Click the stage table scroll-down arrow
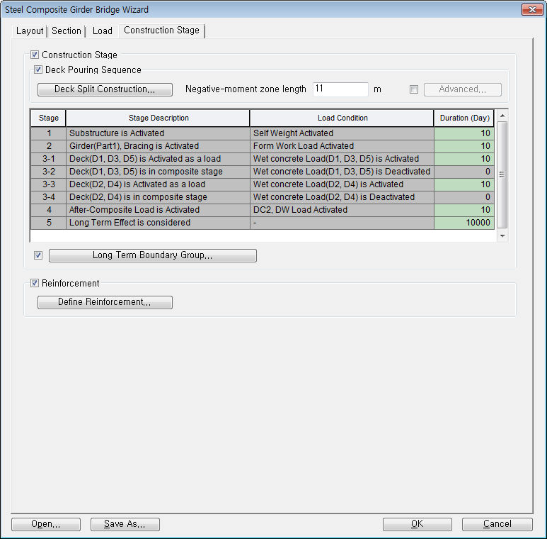The image size is (547, 539). click(x=502, y=236)
